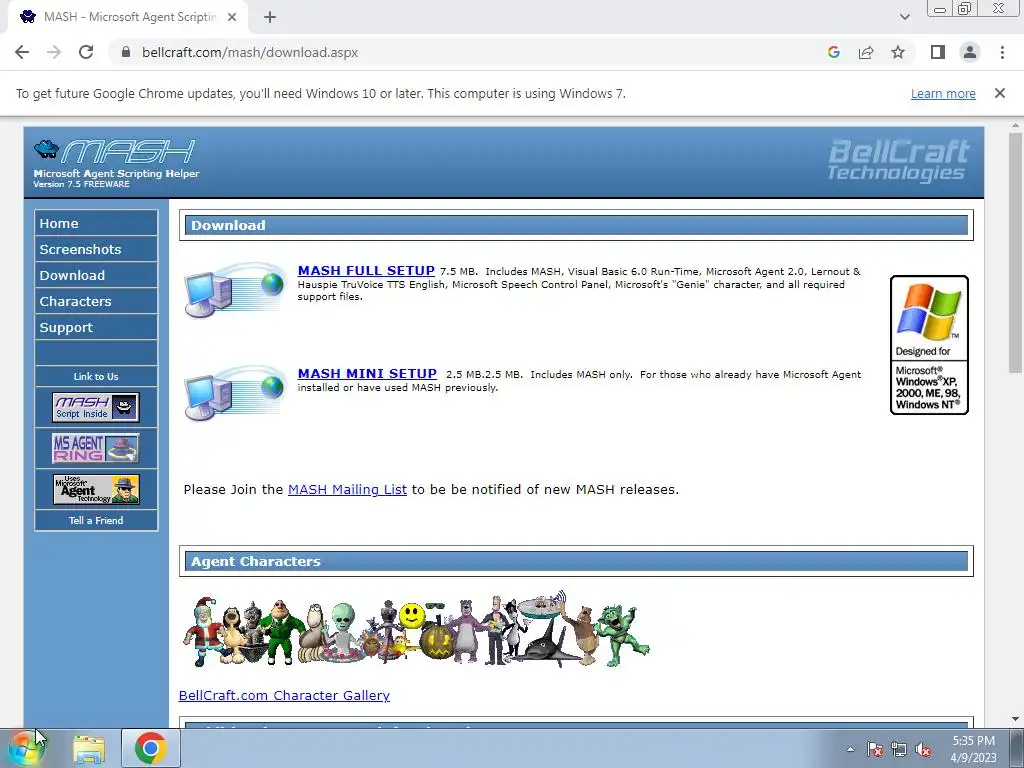Open a new tab with plus button
Image resolution: width=1024 pixels, height=768 pixels.
click(270, 17)
